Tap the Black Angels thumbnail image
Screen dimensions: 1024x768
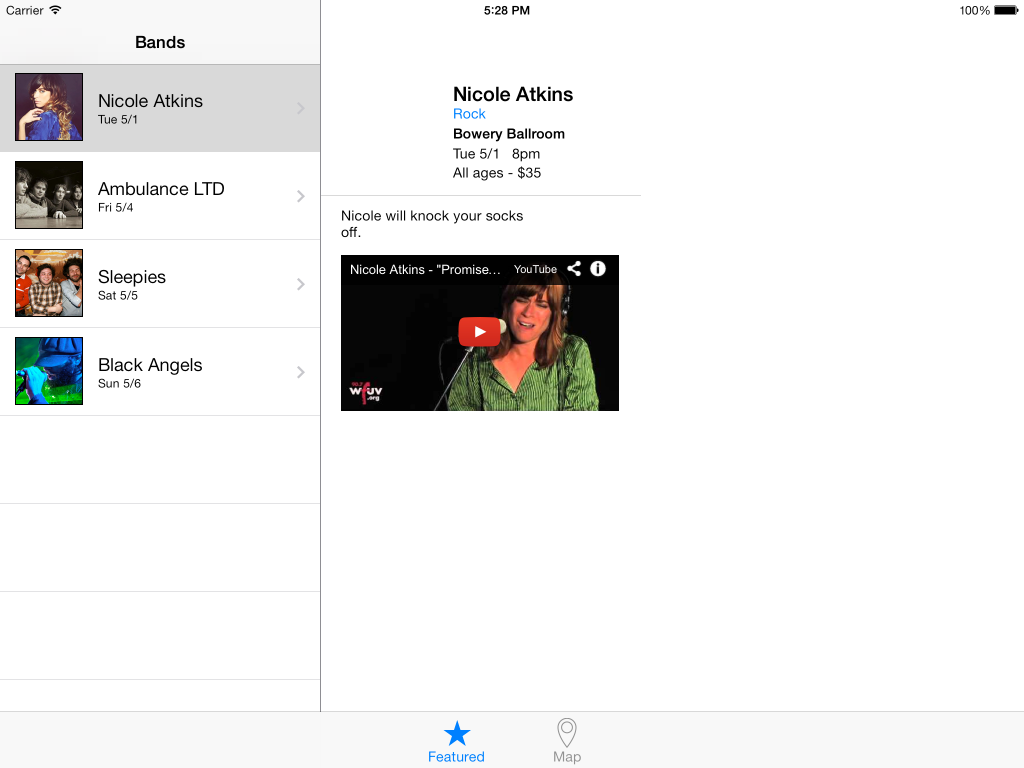(48, 370)
